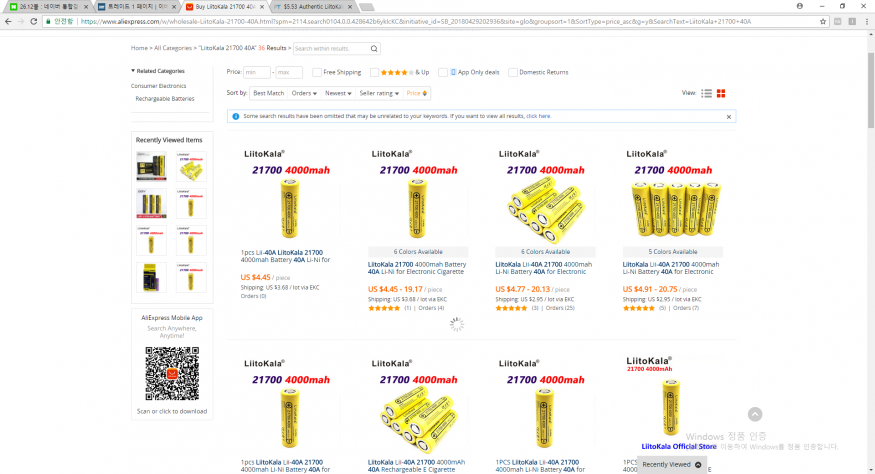The height and width of the screenshot is (474, 875).
Task: Dismiss the omitted results notice
Action: coord(728,117)
